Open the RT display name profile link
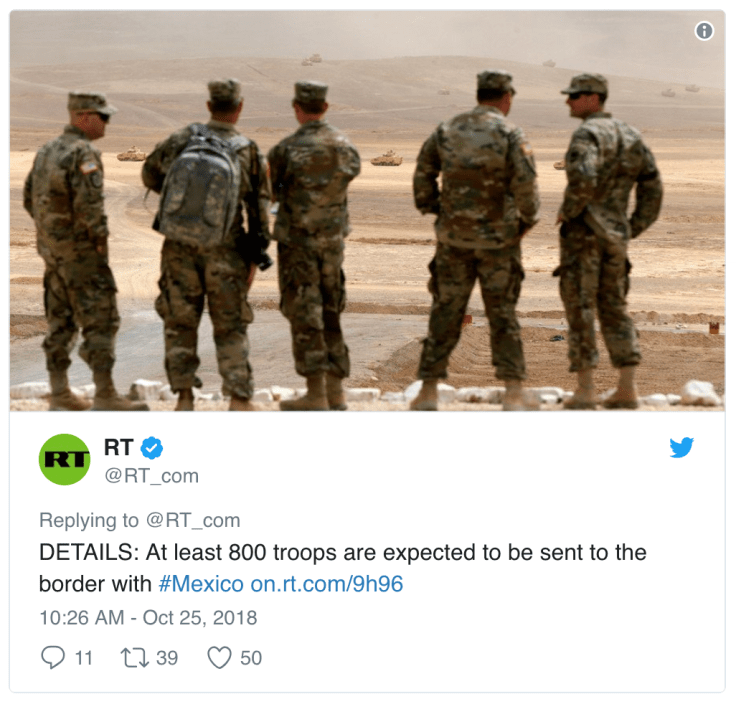Image resolution: width=736 pixels, height=704 pixels. 118,447
